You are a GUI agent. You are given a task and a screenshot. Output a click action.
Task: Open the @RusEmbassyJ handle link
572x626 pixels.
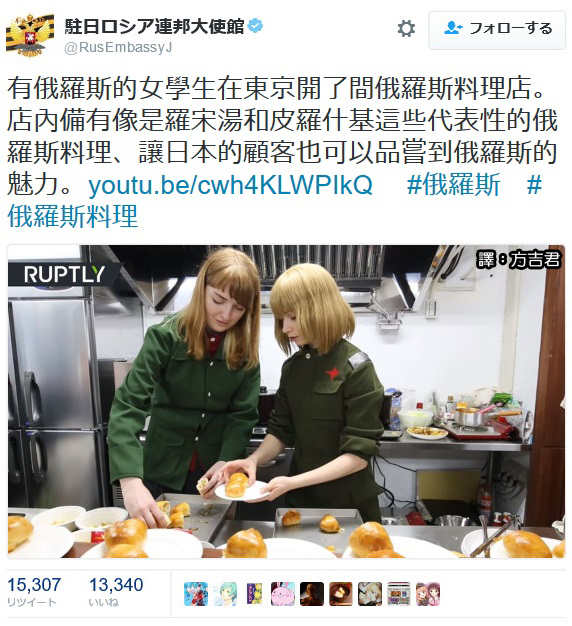coord(118,48)
